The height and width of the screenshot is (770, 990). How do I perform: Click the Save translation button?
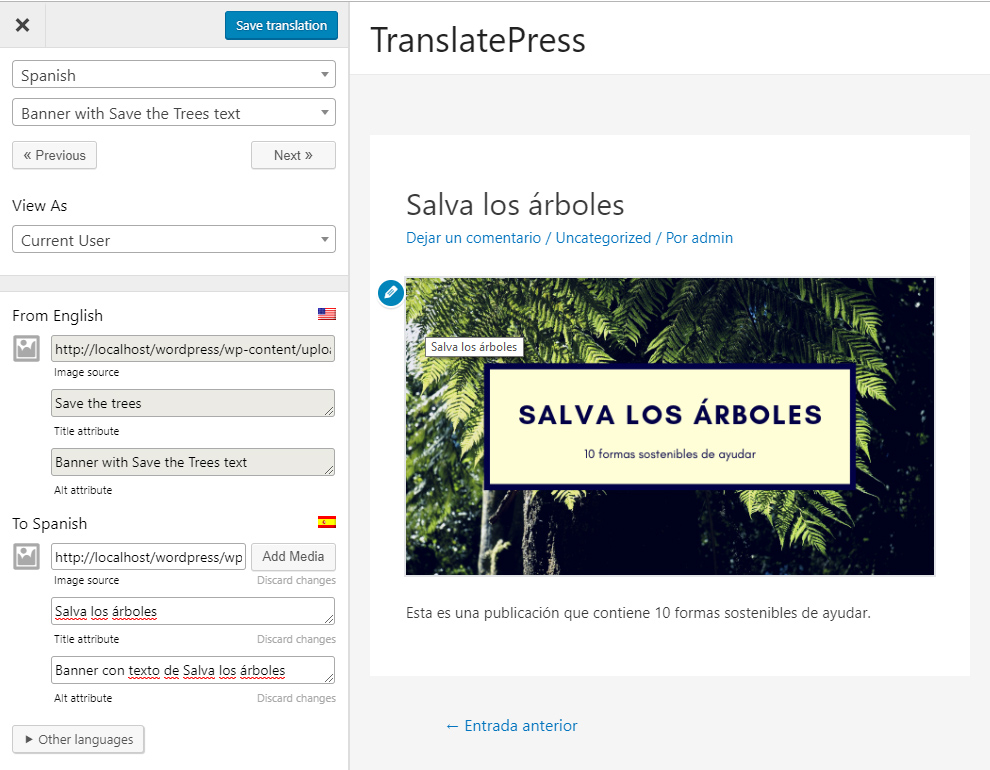[281, 26]
